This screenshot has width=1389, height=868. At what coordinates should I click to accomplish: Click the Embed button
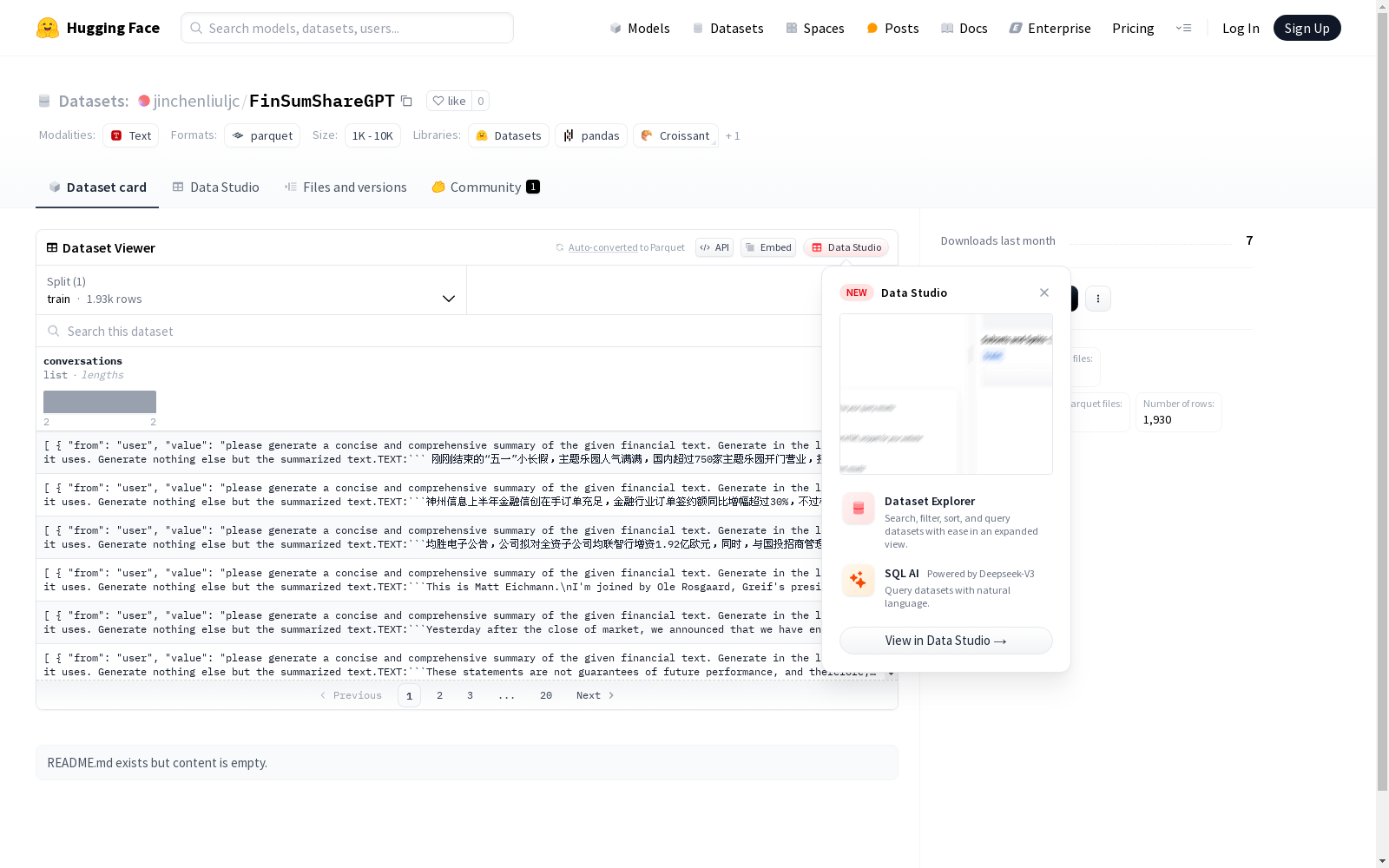(768, 247)
